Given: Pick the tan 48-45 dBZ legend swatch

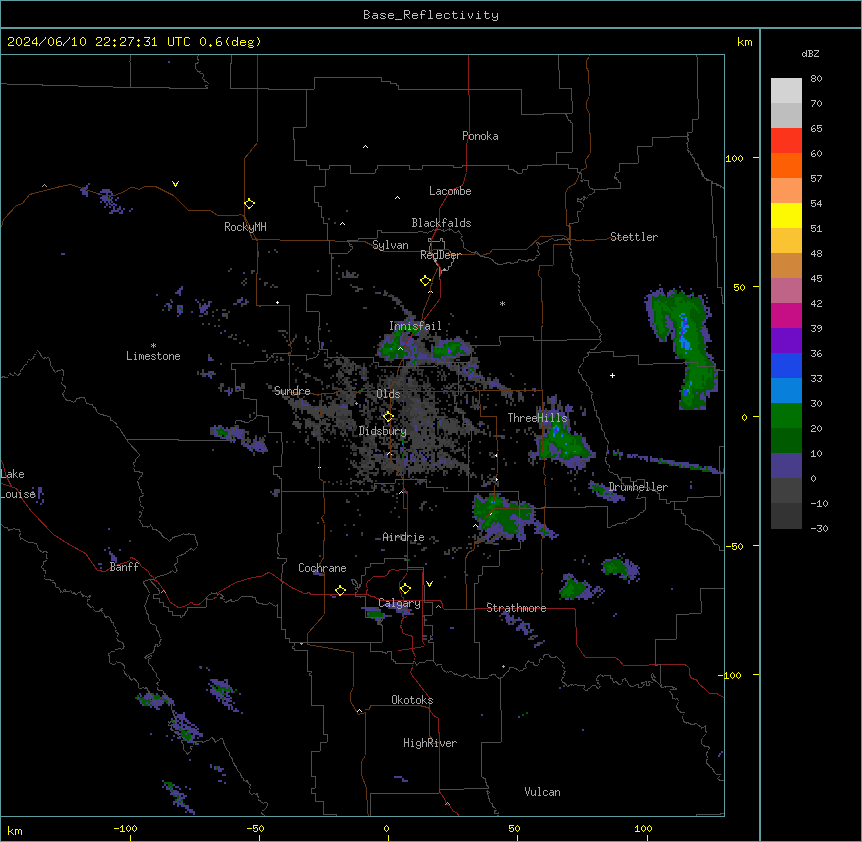Looking at the screenshot, I should pyautogui.click(x=786, y=265).
